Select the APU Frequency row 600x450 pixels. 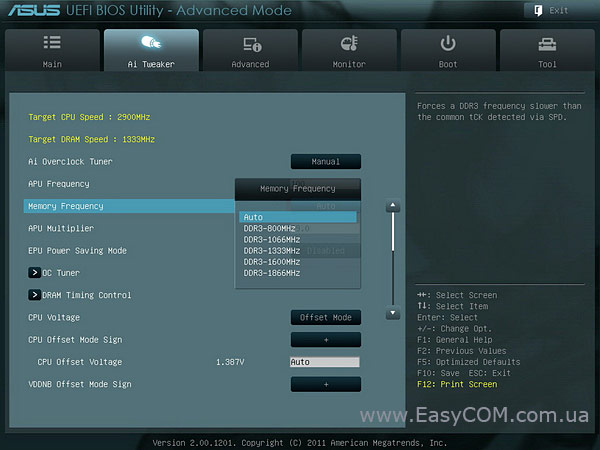[x=59, y=184]
